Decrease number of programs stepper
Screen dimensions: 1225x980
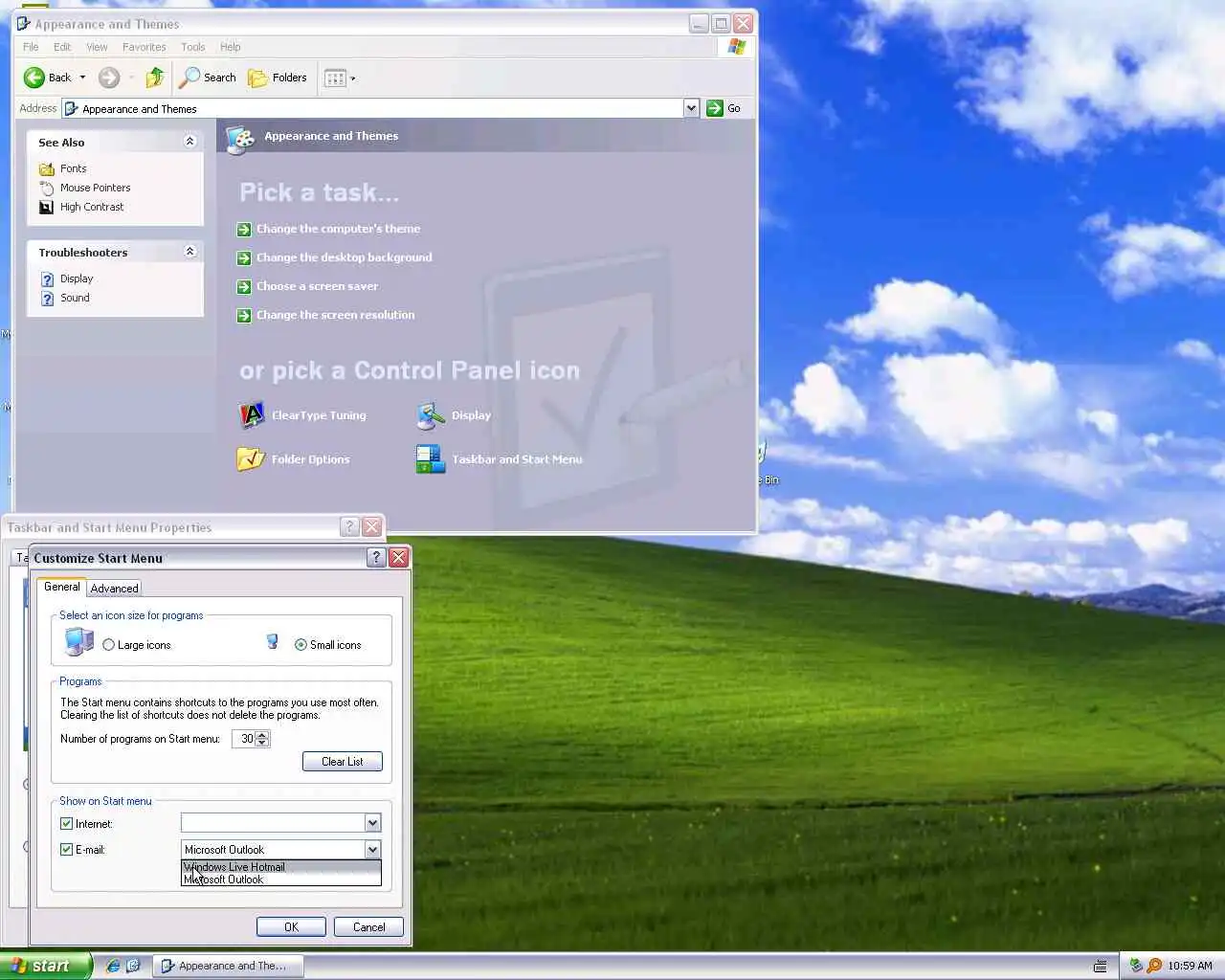coord(262,744)
